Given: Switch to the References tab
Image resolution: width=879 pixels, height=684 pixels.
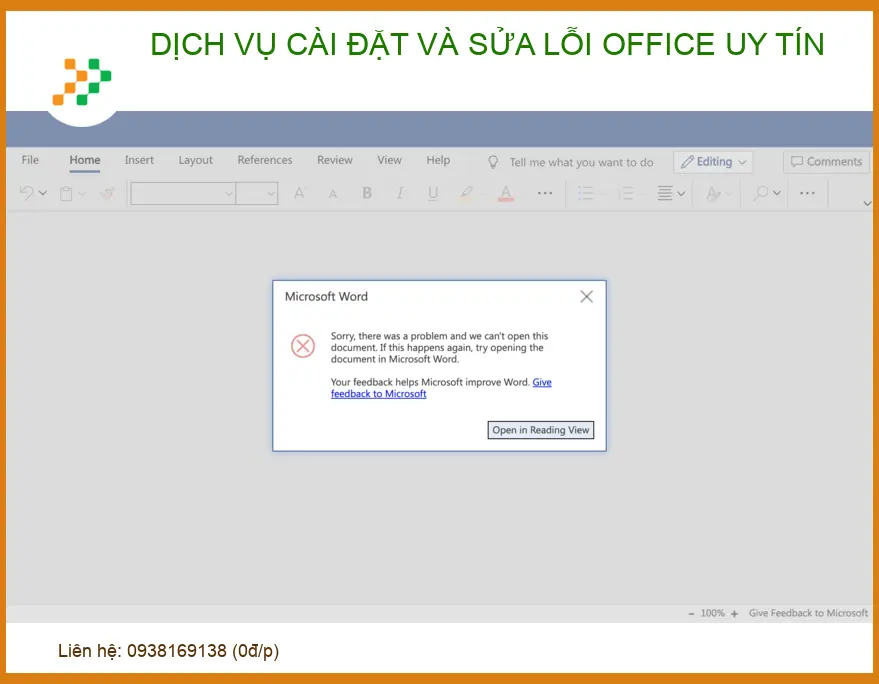Looking at the screenshot, I should point(265,160).
